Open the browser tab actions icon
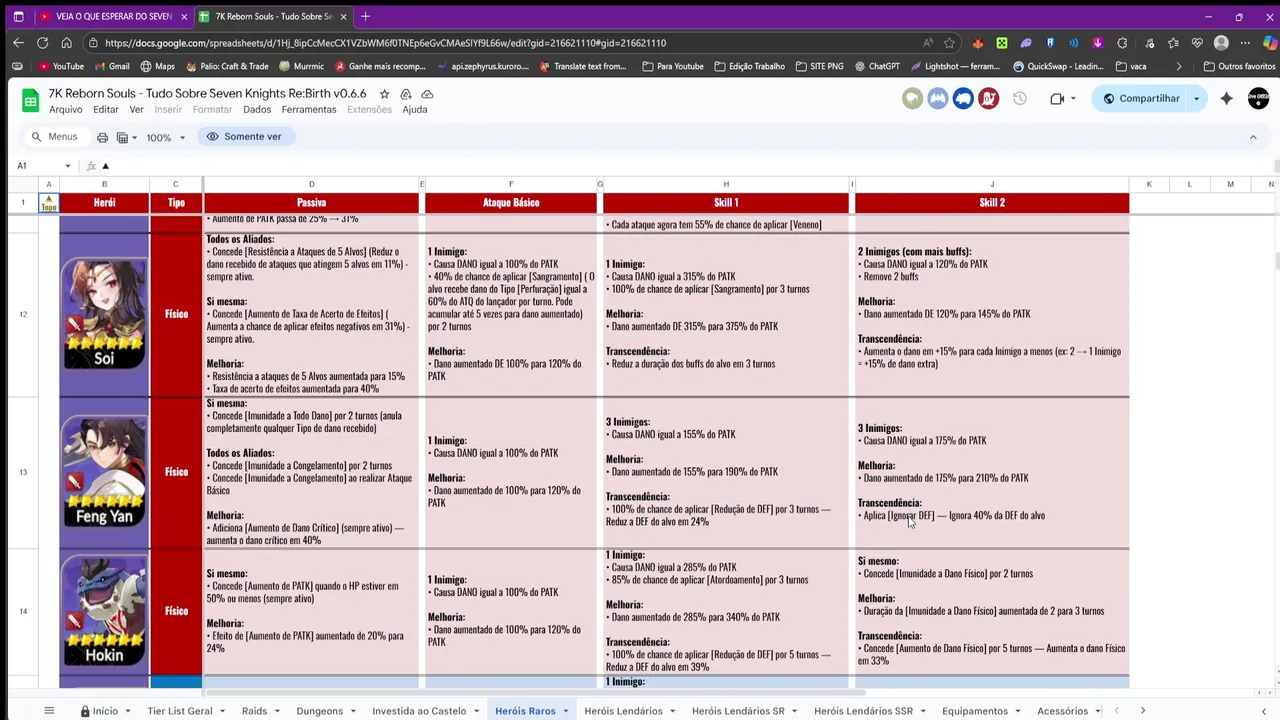The height and width of the screenshot is (720, 1280). pyautogui.click(x=18, y=16)
